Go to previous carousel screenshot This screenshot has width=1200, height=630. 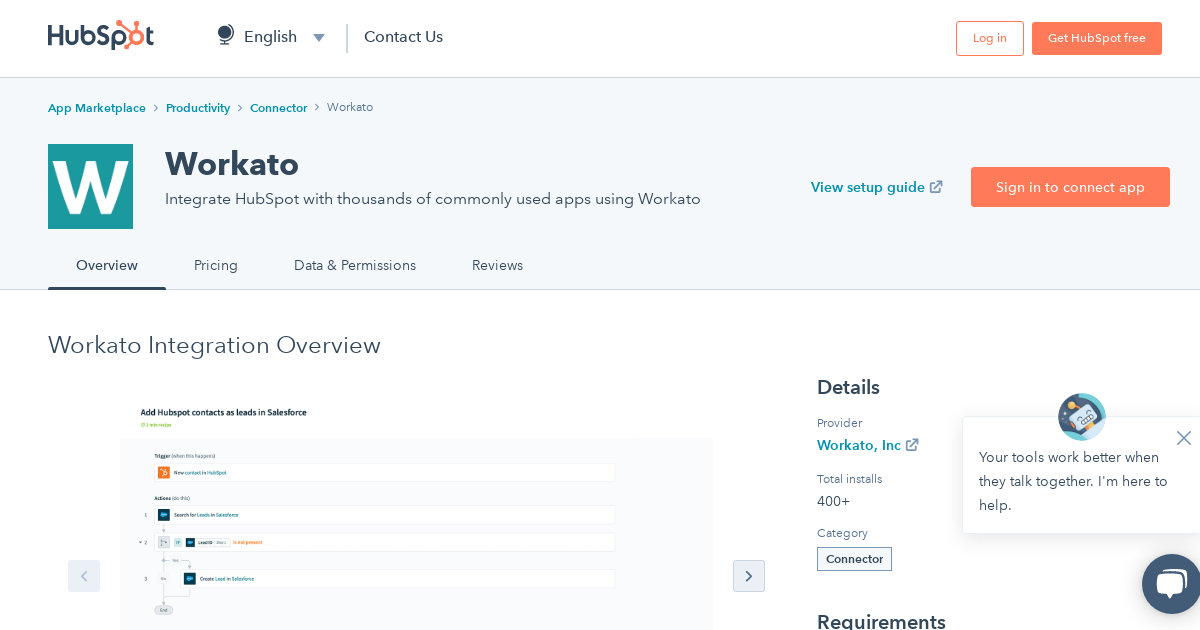point(84,576)
